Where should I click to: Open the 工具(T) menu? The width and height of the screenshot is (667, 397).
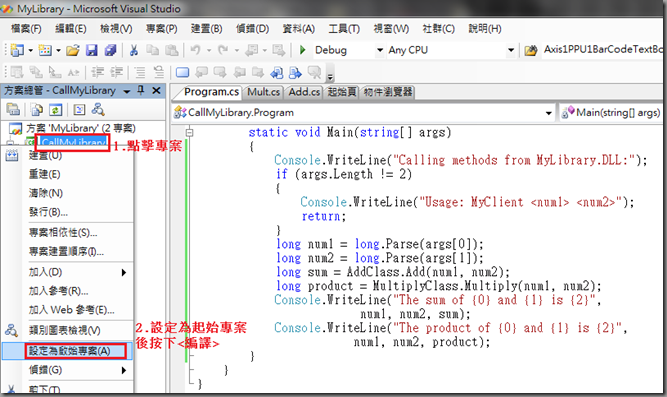coord(344,29)
